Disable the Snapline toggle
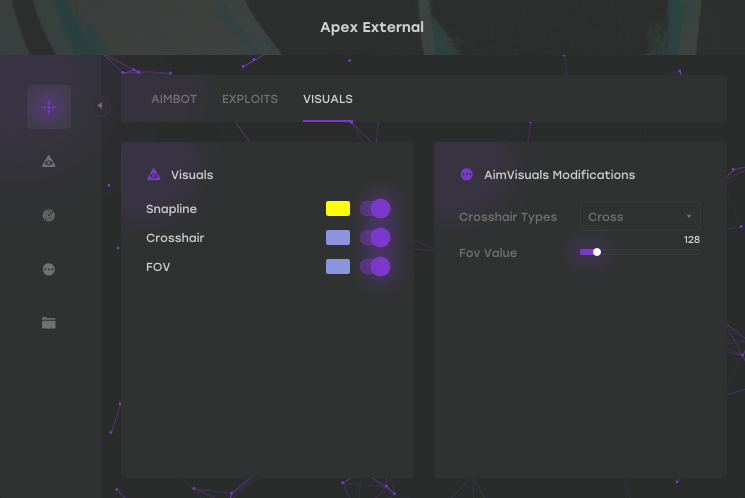745x498 pixels. tap(375, 209)
